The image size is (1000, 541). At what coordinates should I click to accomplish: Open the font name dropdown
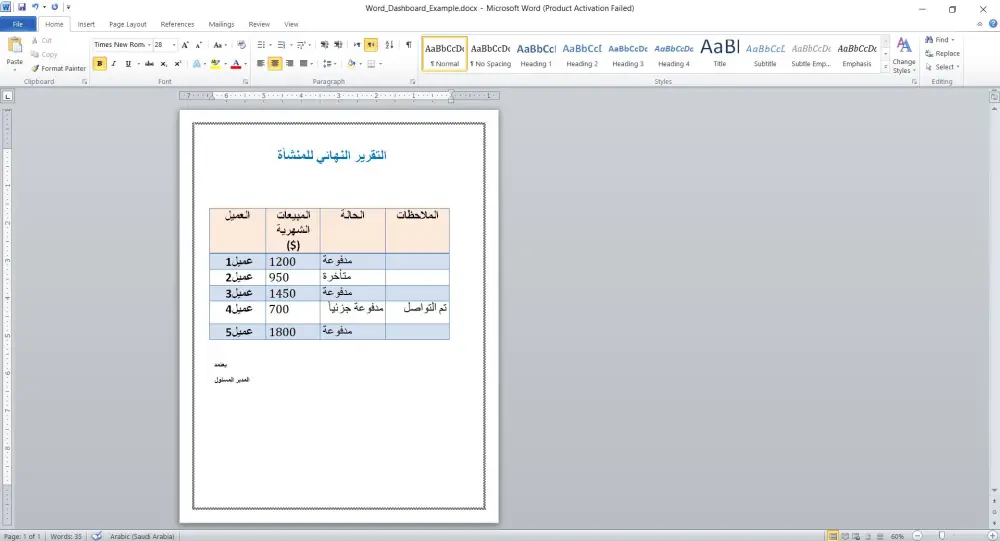(x=149, y=45)
